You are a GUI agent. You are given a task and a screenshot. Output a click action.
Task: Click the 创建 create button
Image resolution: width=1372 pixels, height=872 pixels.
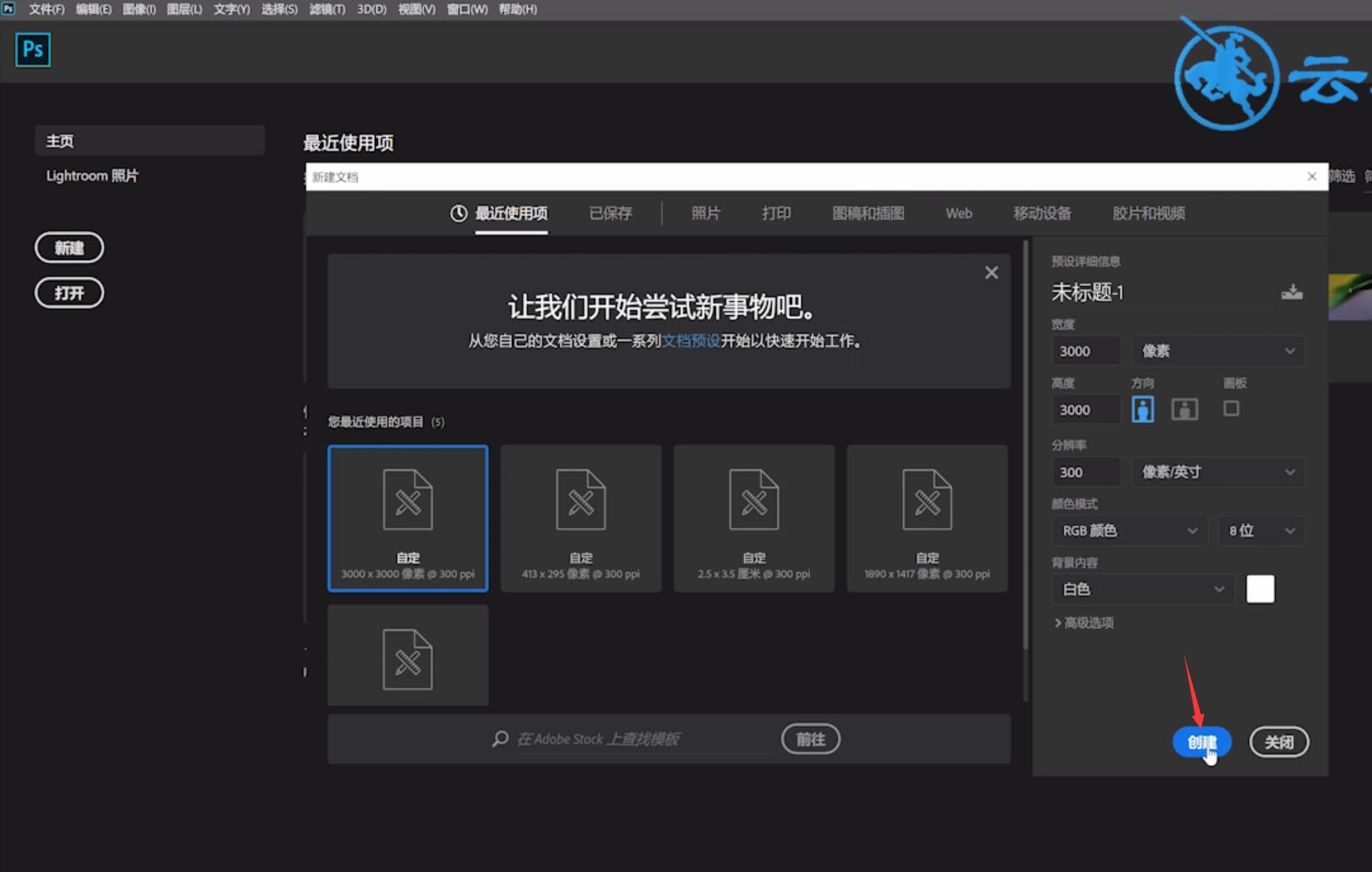tap(1202, 742)
